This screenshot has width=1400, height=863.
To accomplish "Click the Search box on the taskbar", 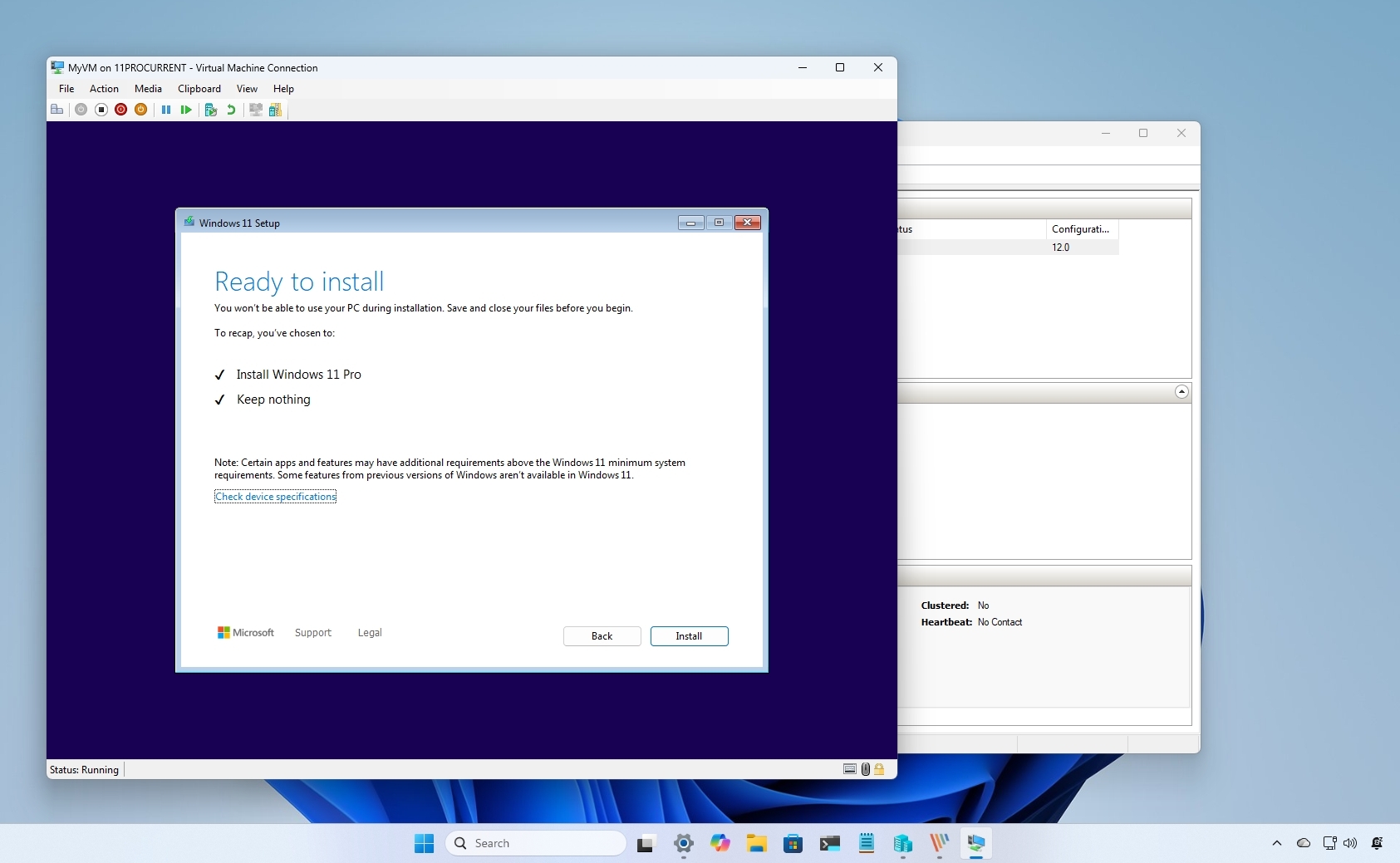I will [535, 842].
